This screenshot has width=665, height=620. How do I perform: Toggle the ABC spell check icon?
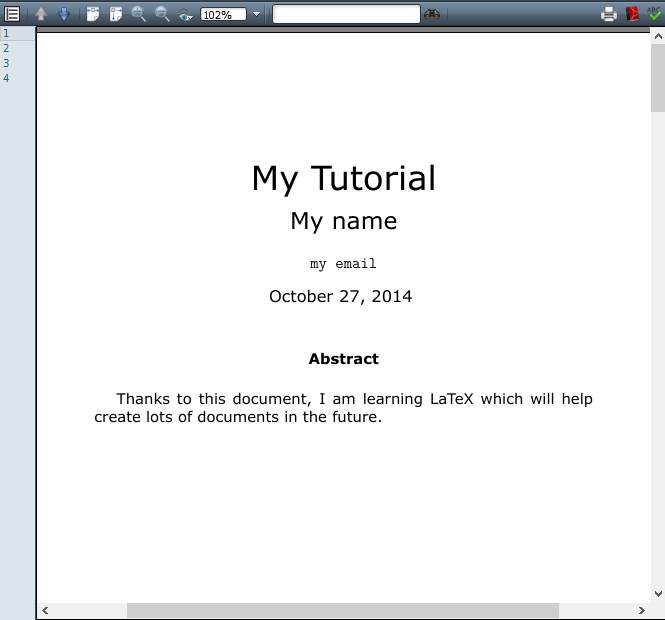coord(654,13)
